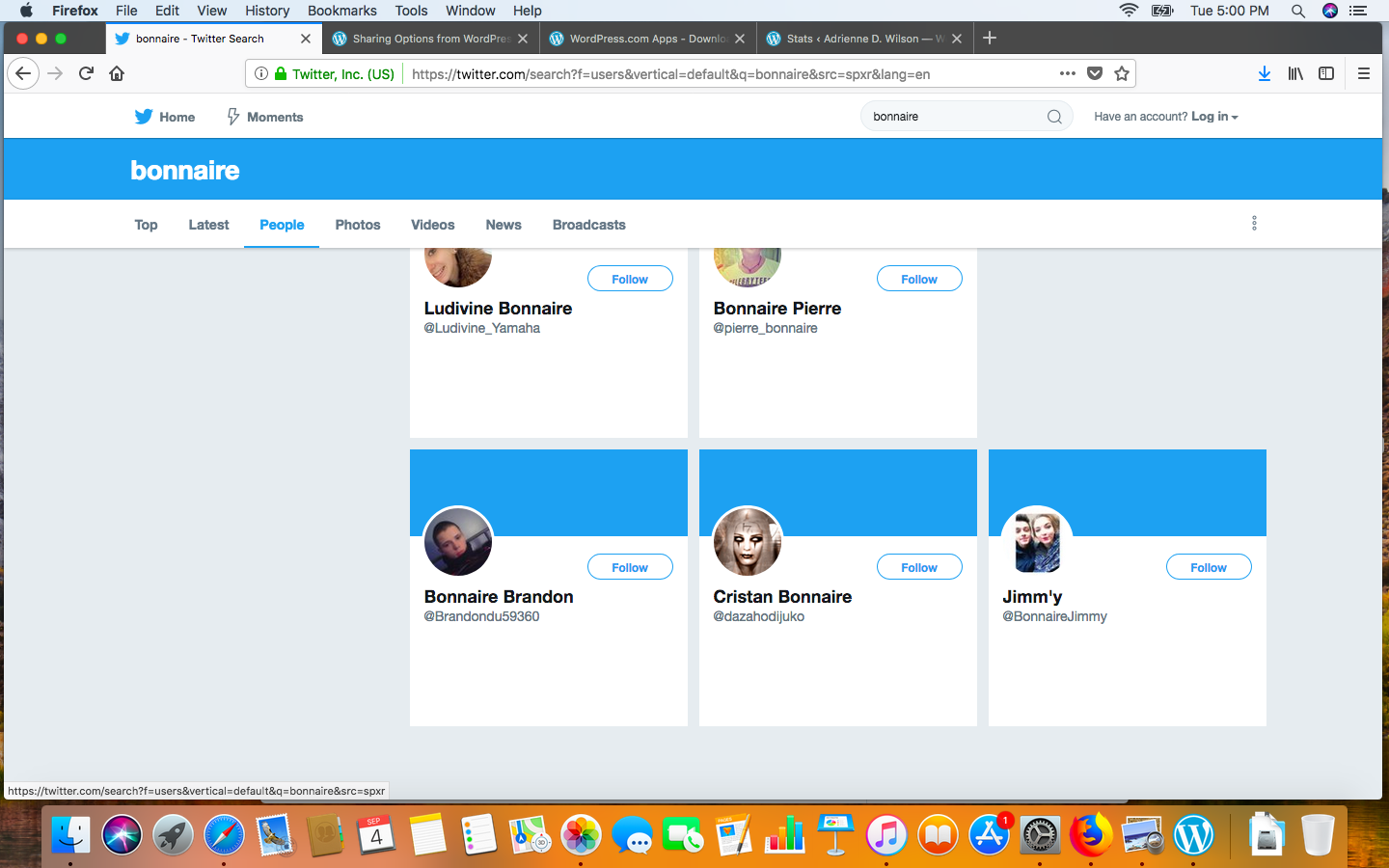The image size is (1389, 868).
Task: Click the search magnifier icon in Twitter
Action: coord(1054,117)
